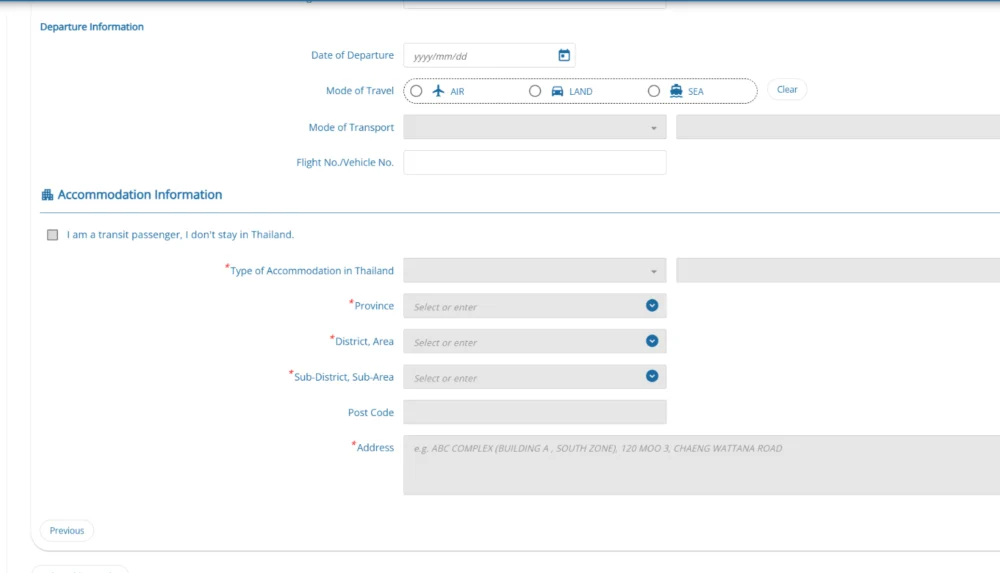Image resolution: width=1000 pixels, height=573 pixels.
Task: Click the 'Departure Information' heading
Action: coord(92,27)
